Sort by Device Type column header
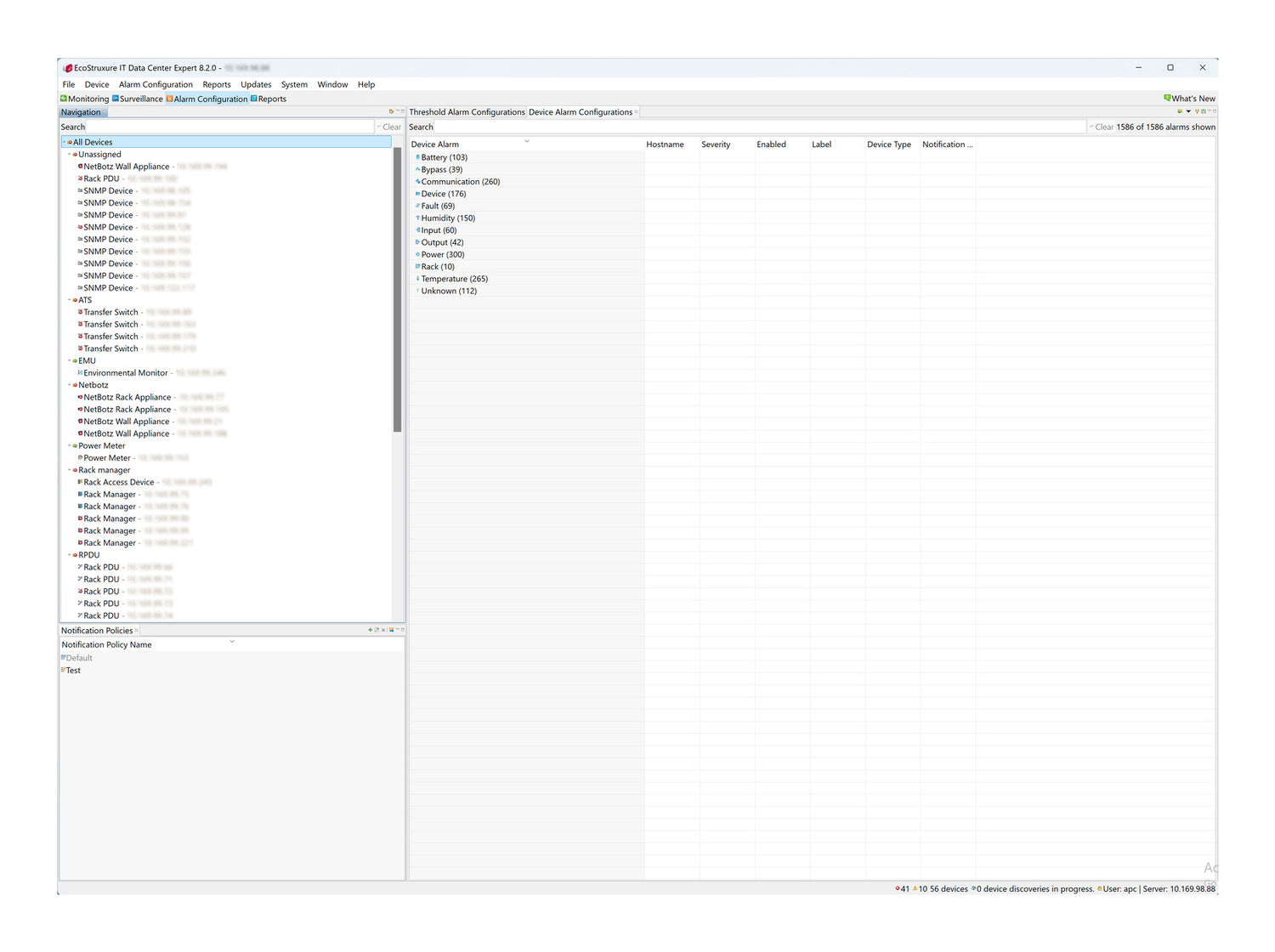The image size is (1275, 952). (x=892, y=144)
